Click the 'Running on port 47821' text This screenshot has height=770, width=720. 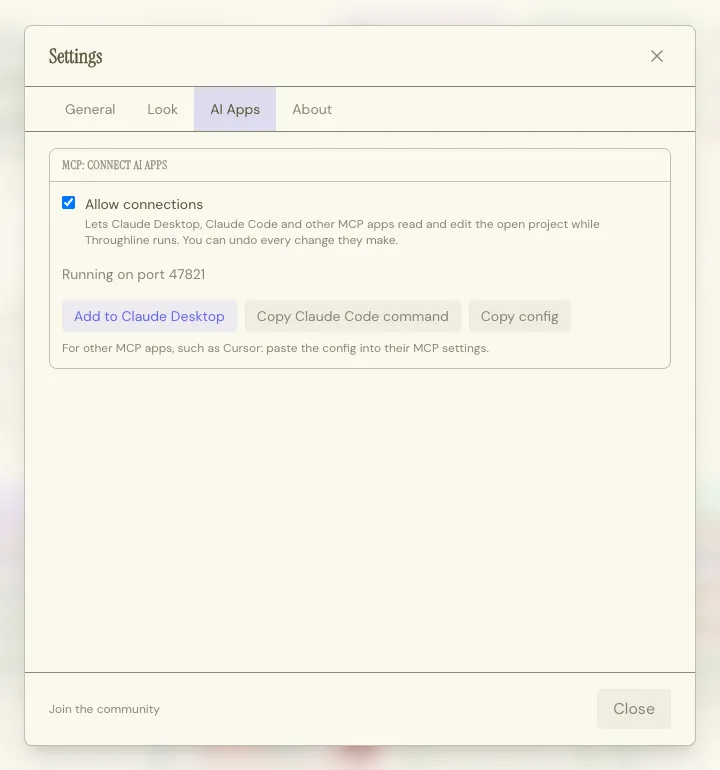tap(134, 274)
